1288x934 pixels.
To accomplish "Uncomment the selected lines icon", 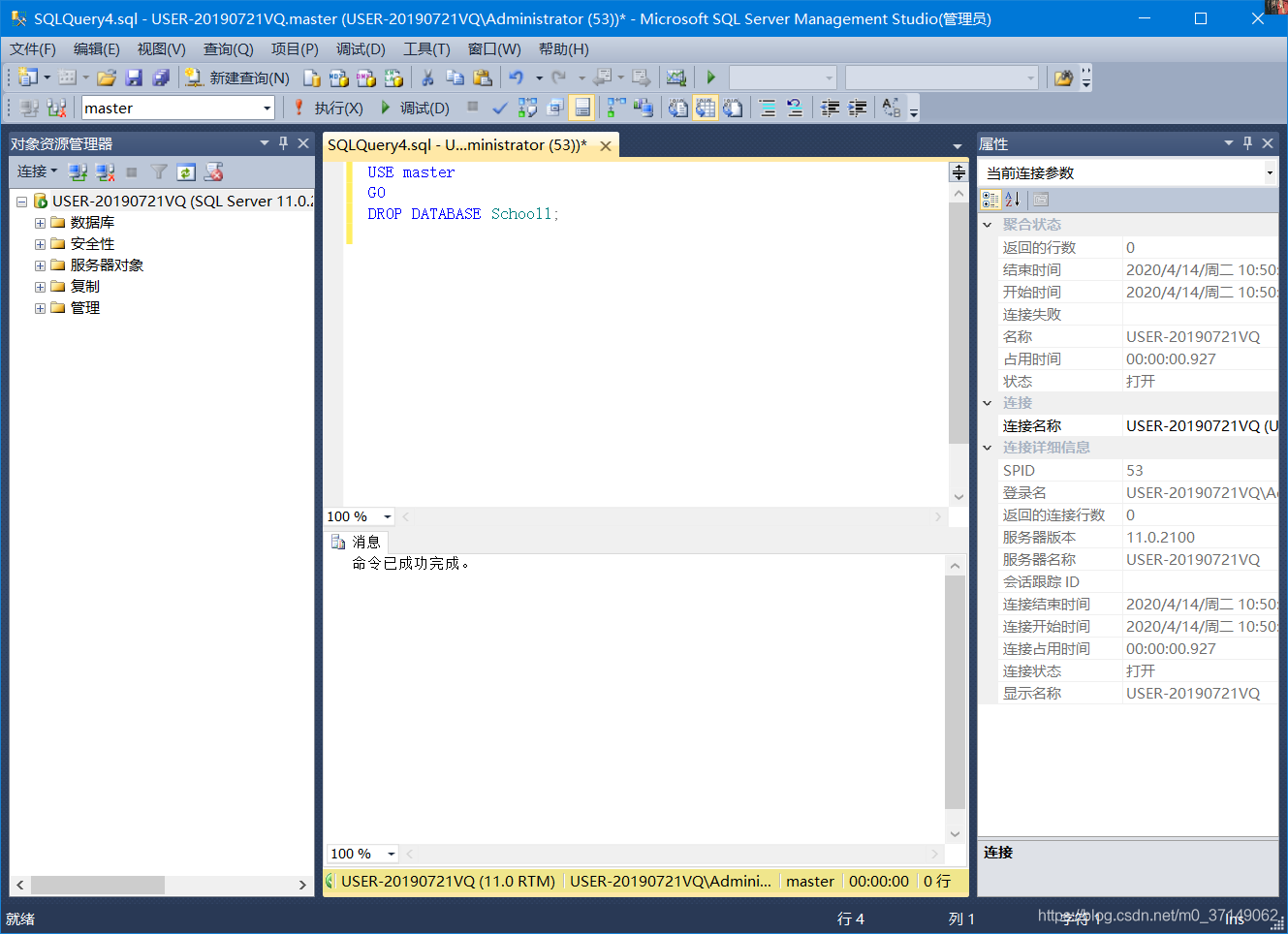I will [x=795, y=108].
